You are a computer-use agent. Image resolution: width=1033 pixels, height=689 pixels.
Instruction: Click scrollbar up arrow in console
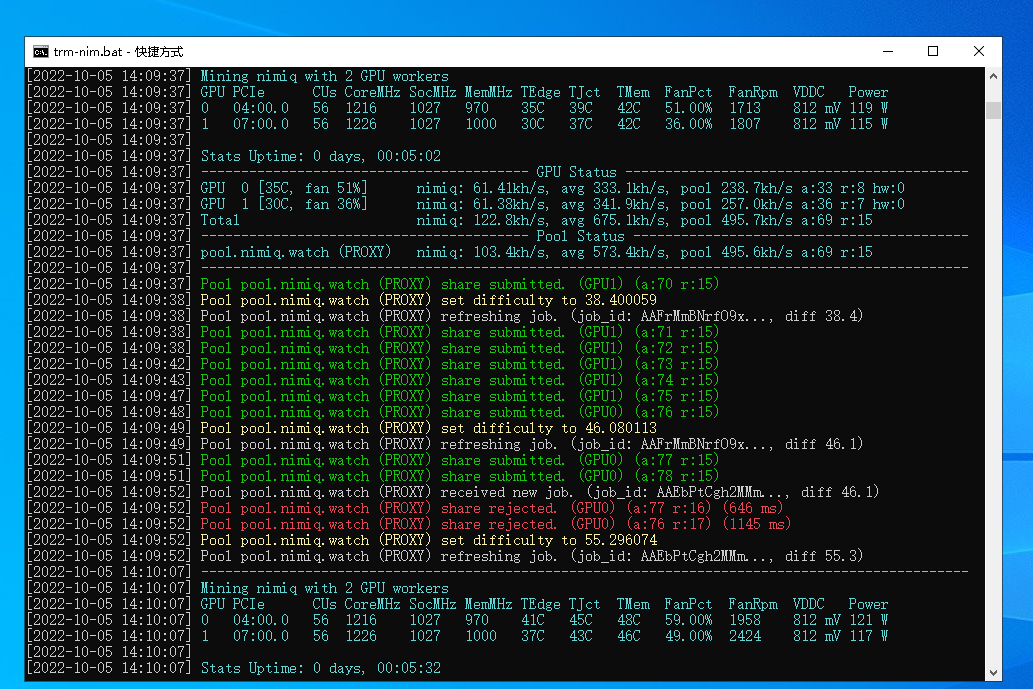(993, 76)
